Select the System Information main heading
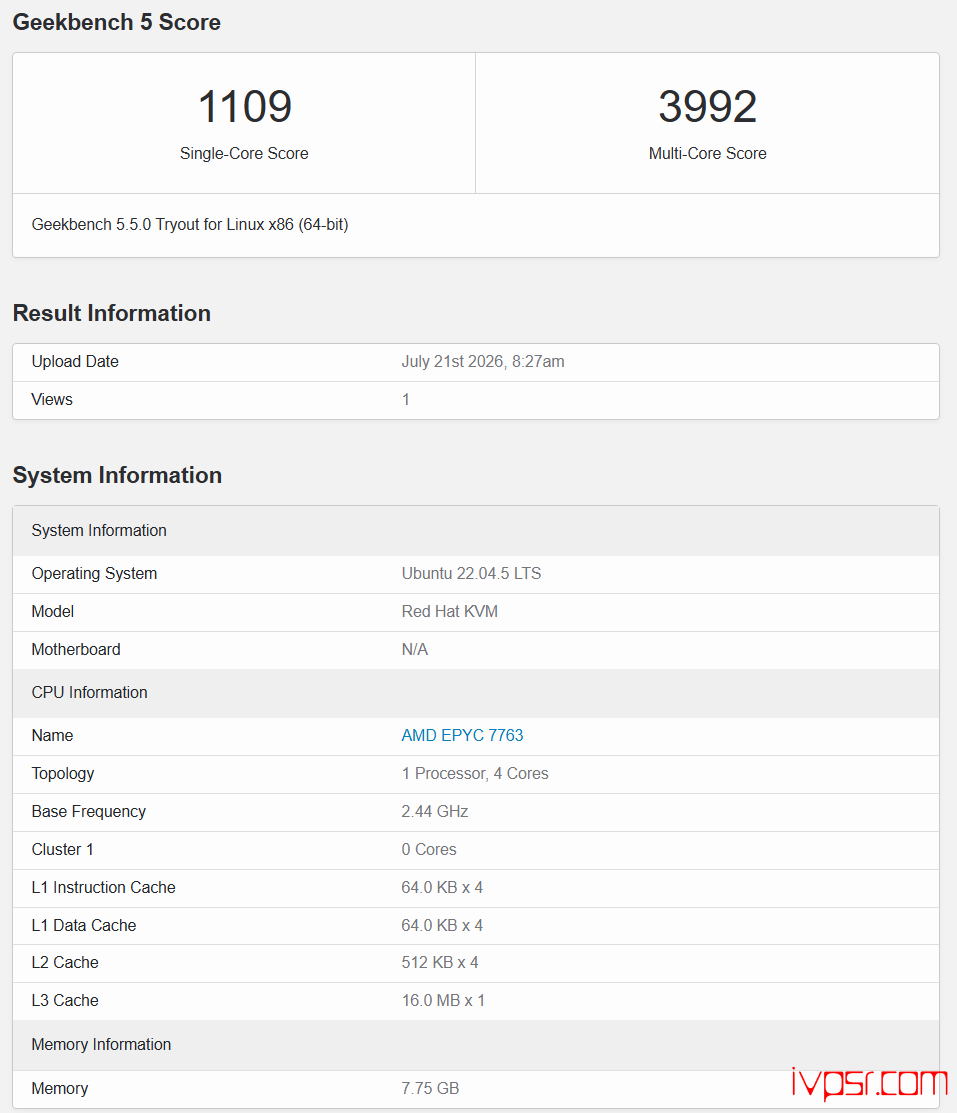Image resolution: width=957 pixels, height=1113 pixels. (x=117, y=475)
